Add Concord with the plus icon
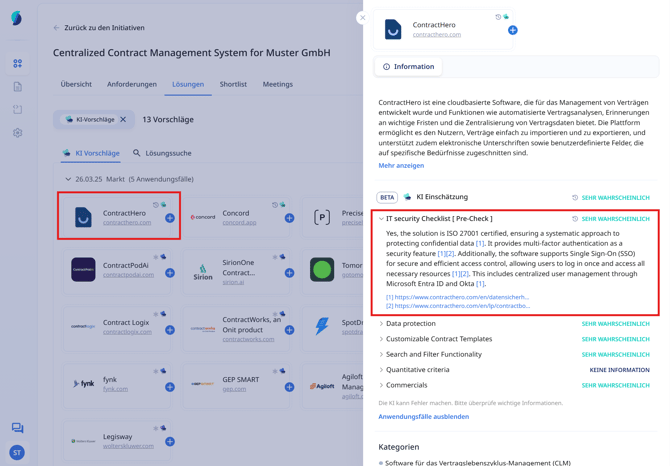The width and height of the screenshot is (670, 466). pos(289,218)
